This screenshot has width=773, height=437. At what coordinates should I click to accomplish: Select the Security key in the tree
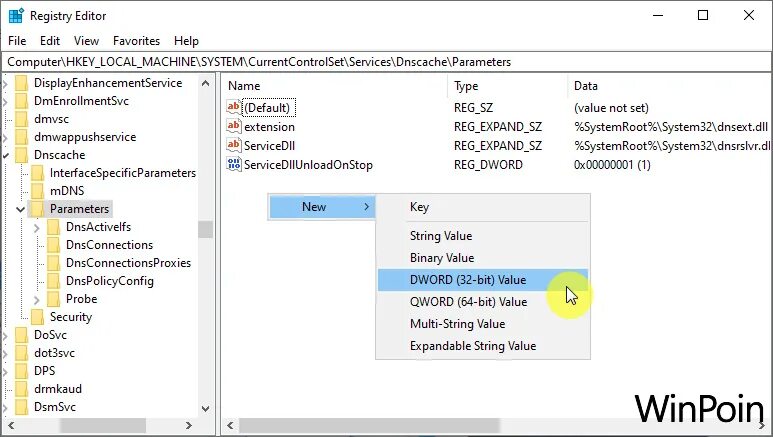click(x=70, y=317)
